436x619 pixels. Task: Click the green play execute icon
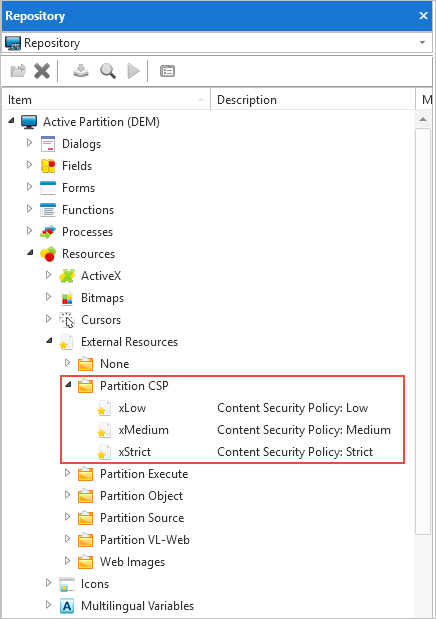pyautogui.click(x=133, y=71)
